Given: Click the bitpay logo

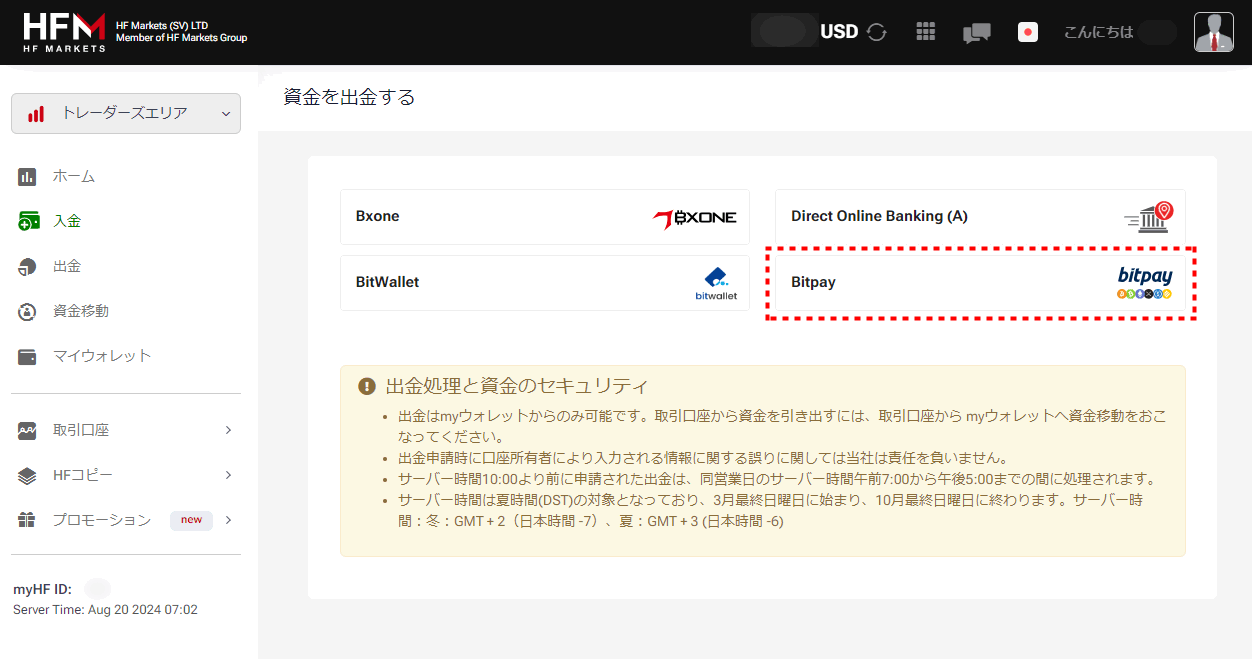Looking at the screenshot, I should (1145, 283).
